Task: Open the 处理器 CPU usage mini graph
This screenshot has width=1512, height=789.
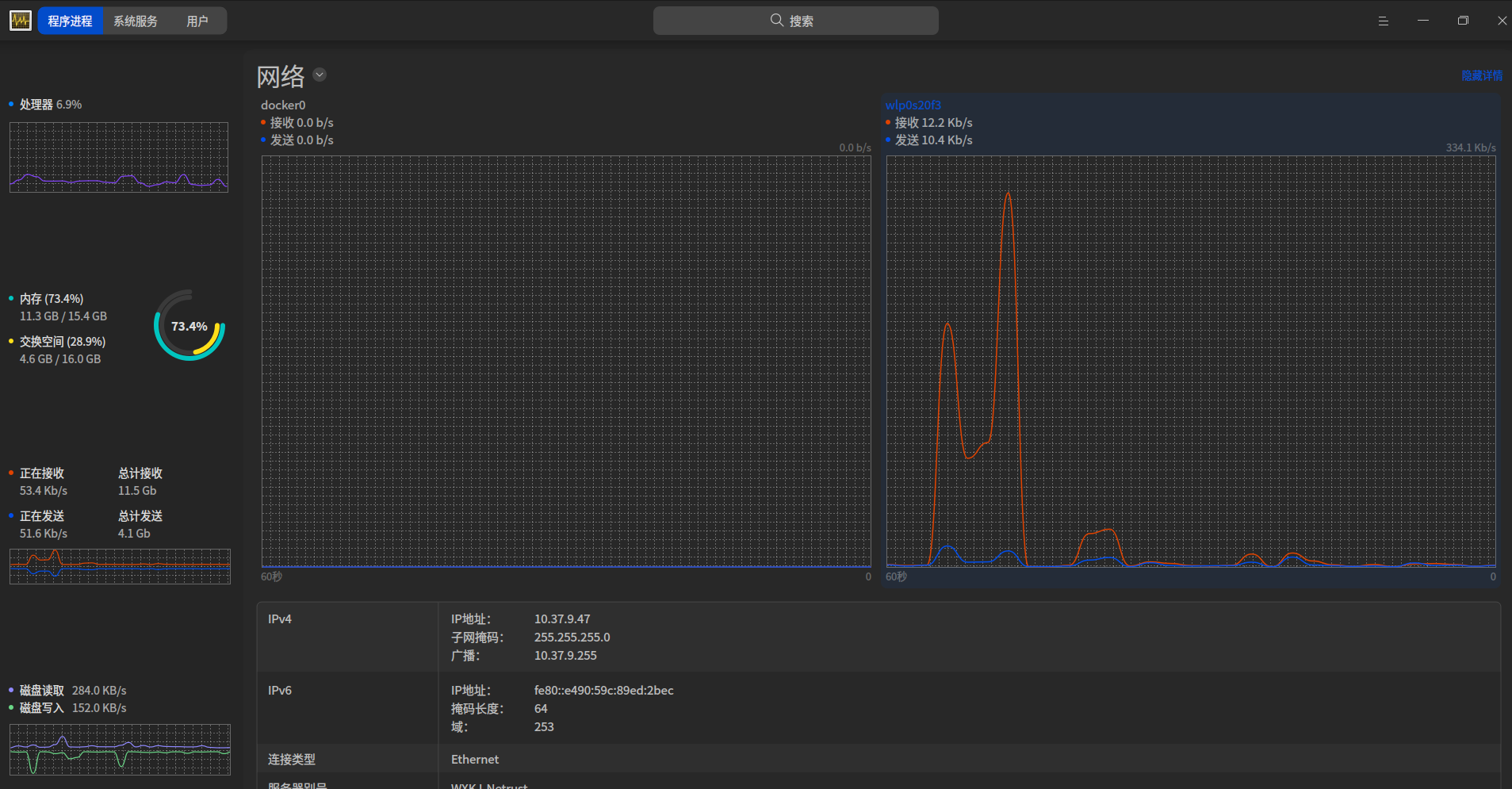Action: point(119,157)
